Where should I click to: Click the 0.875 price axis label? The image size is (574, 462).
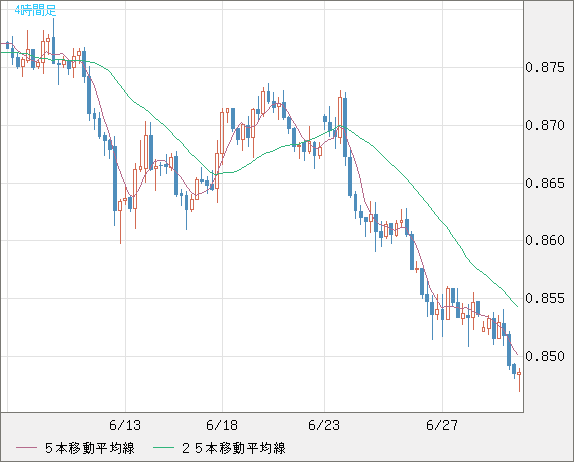click(545, 67)
